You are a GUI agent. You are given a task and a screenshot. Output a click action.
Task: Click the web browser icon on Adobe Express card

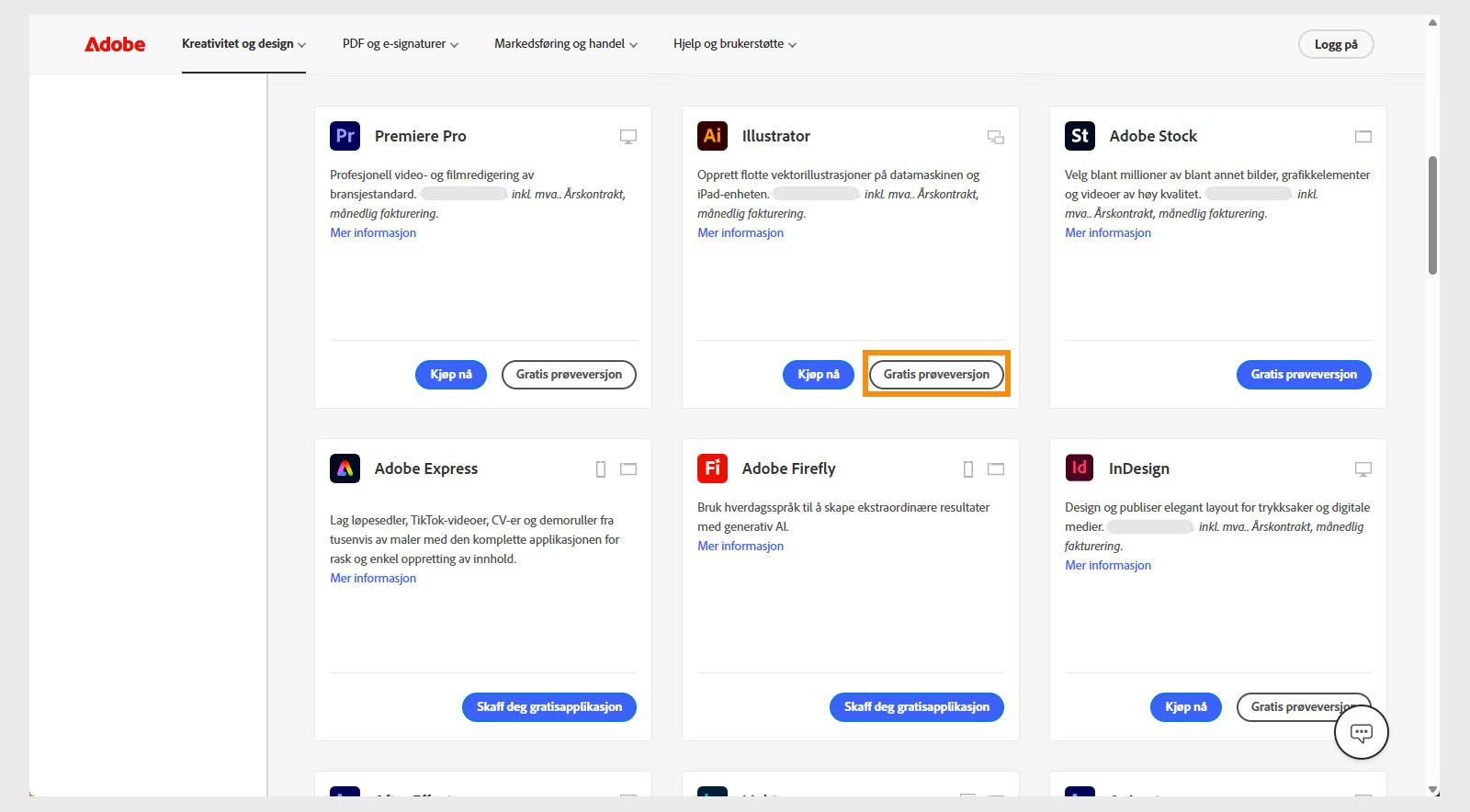click(628, 469)
